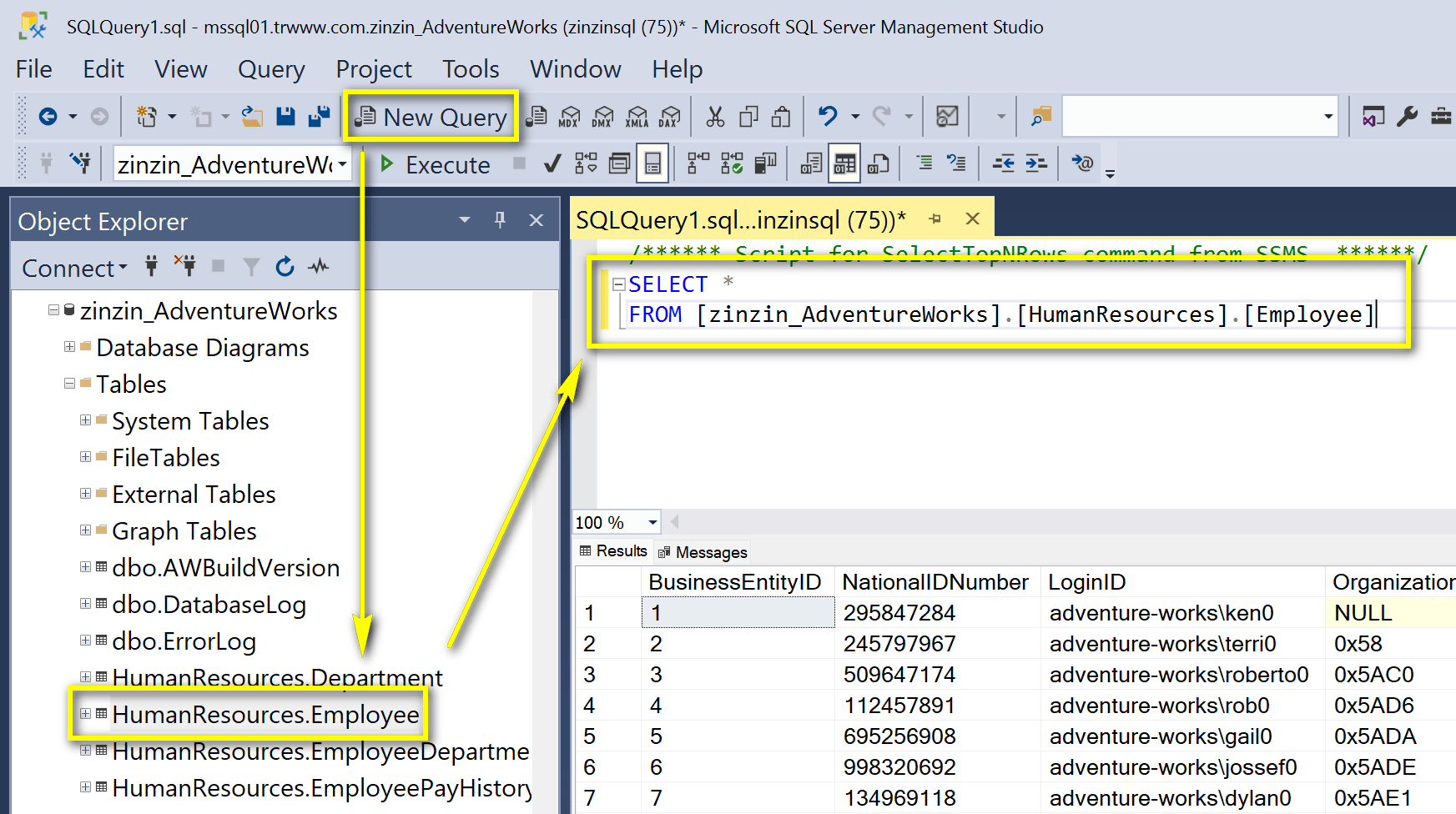The height and width of the screenshot is (814, 1456).
Task: Toggle the pin on SQLQuery1 tab
Action: click(935, 219)
